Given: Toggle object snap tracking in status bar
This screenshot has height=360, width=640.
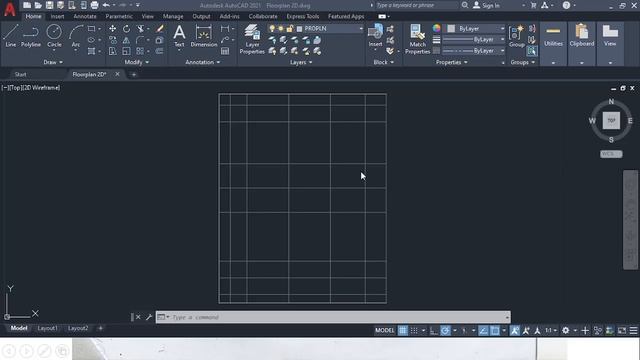Looking at the screenshot, I should click(x=483, y=330).
